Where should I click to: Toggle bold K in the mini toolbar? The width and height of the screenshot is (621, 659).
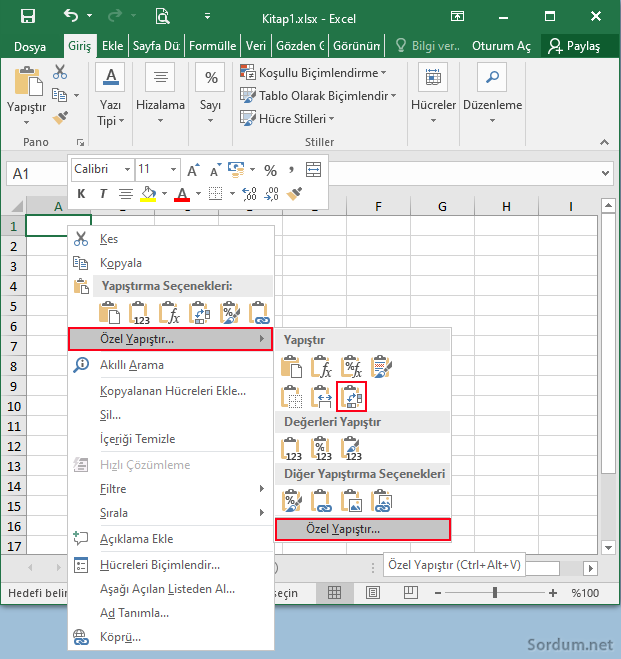pos(81,194)
